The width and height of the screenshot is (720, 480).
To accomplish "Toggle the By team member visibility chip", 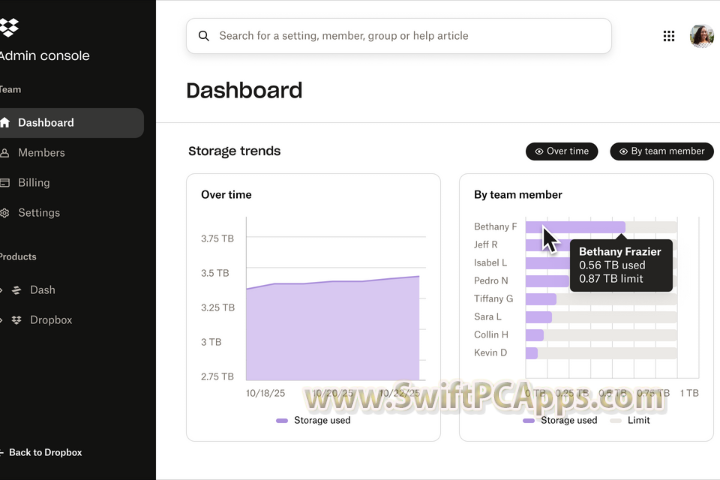I will [662, 151].
